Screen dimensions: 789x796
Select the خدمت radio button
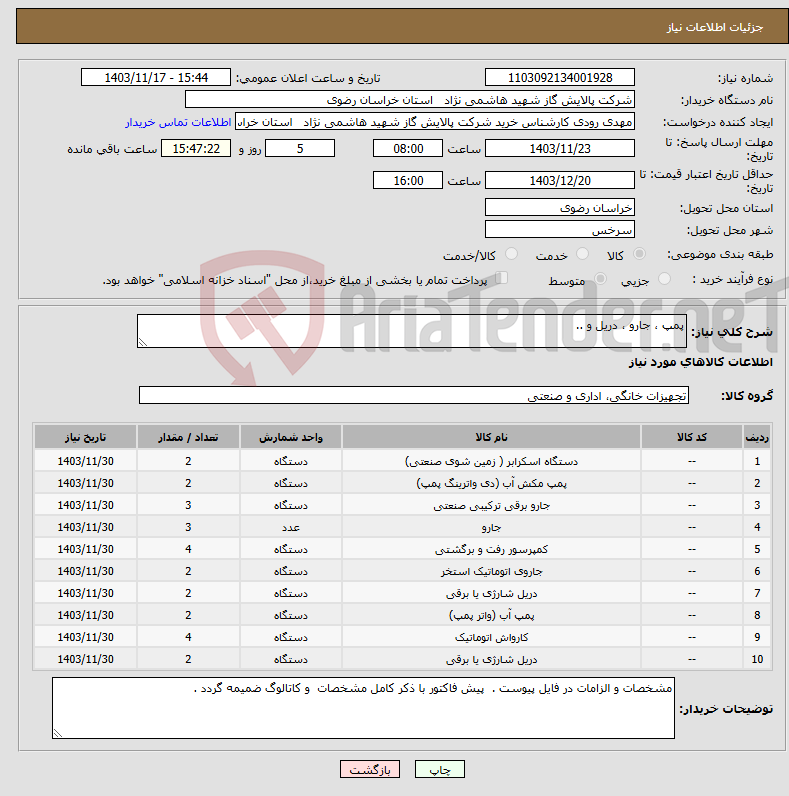582,254
